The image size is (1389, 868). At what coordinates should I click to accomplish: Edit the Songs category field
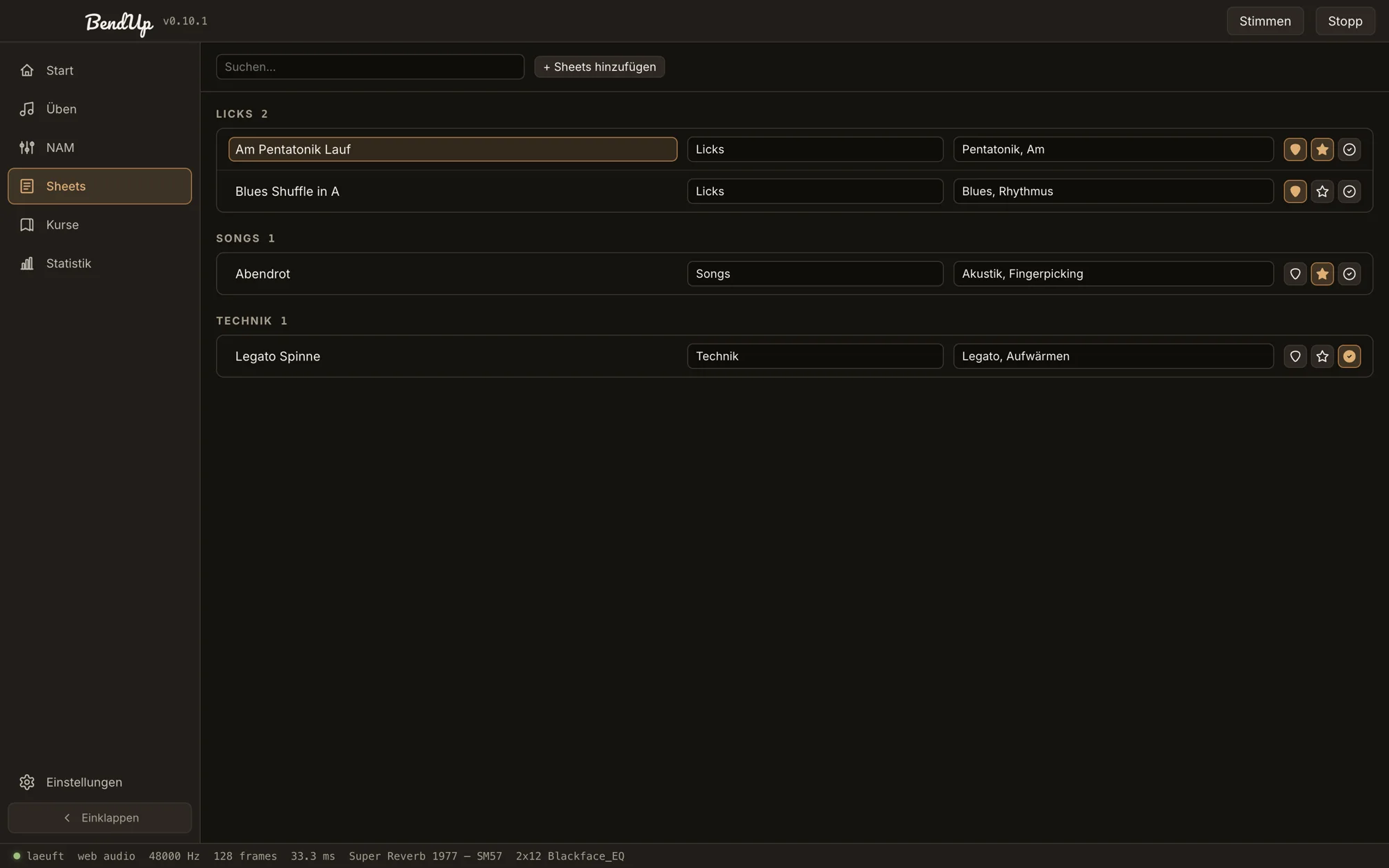coord(815,274)
